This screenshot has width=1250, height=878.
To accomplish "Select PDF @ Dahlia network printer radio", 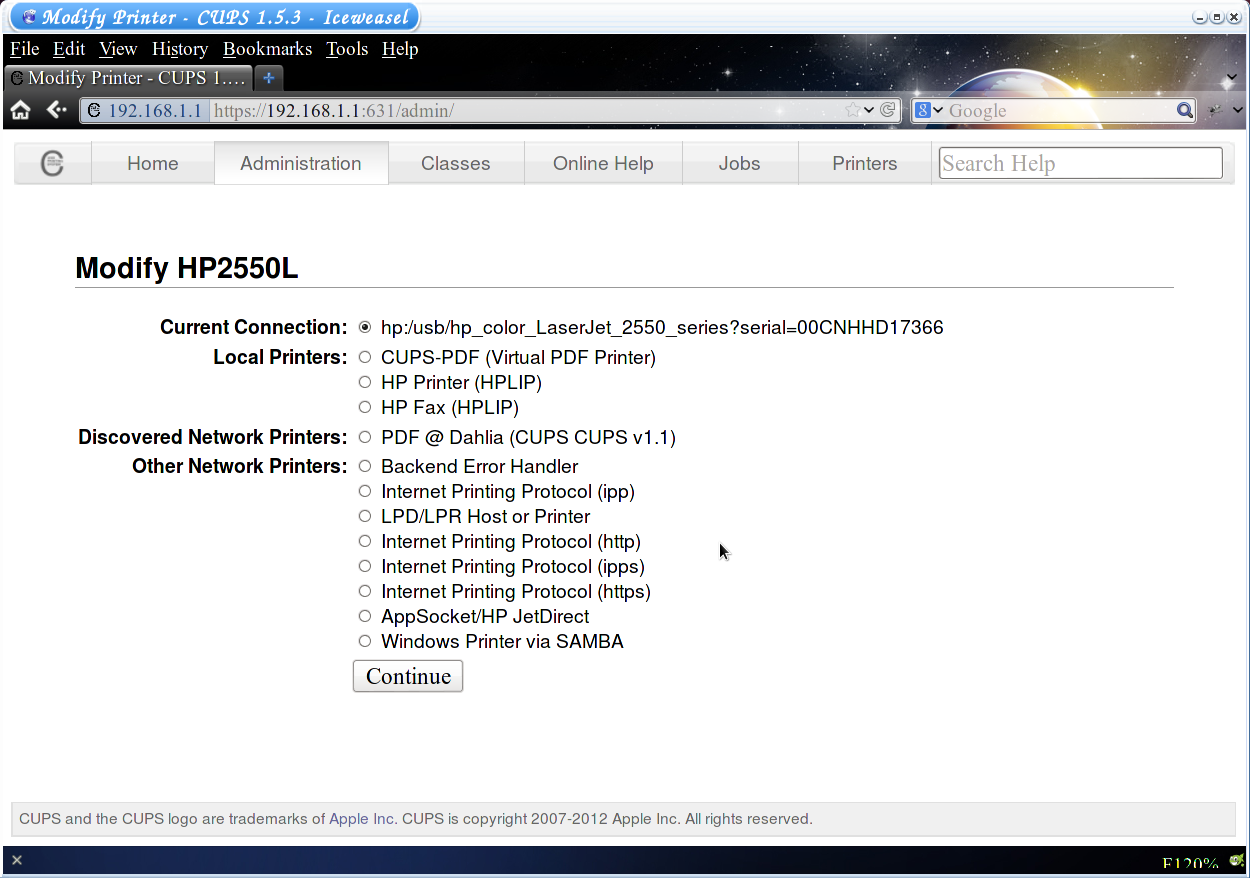I will pyautogui.click(x=365, y=437).
